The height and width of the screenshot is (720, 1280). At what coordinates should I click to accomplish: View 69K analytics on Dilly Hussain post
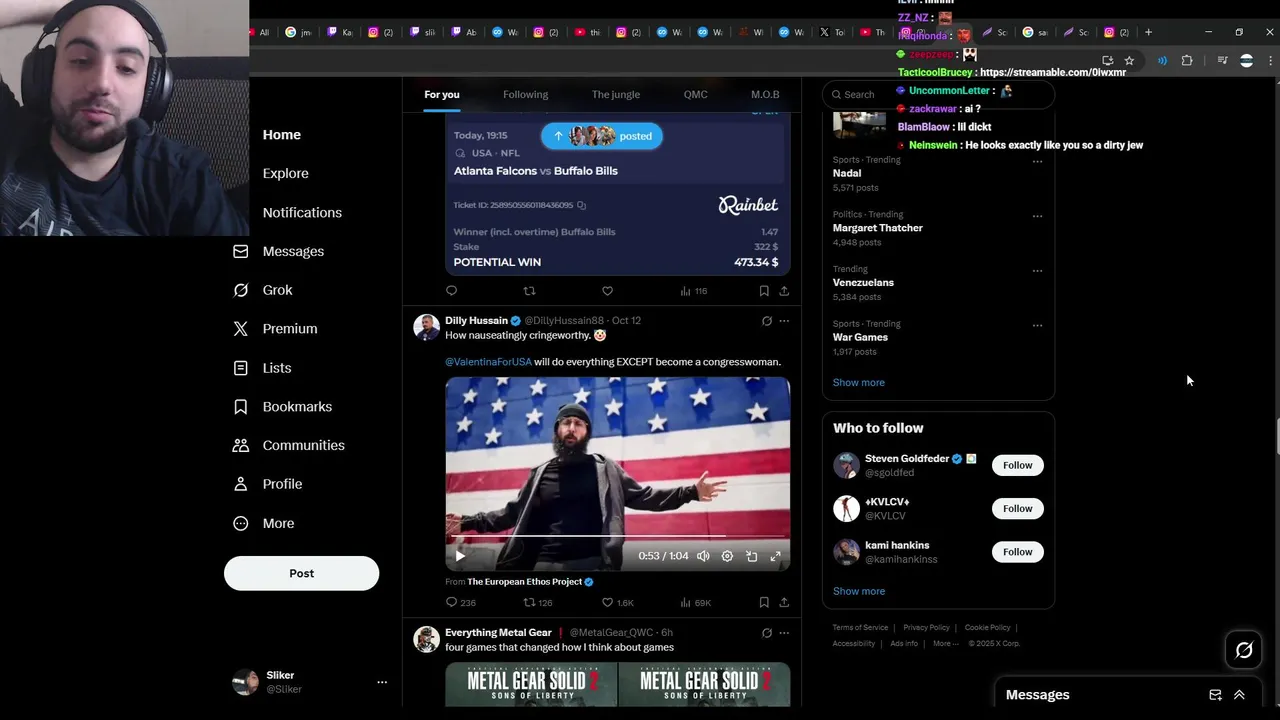695,603
